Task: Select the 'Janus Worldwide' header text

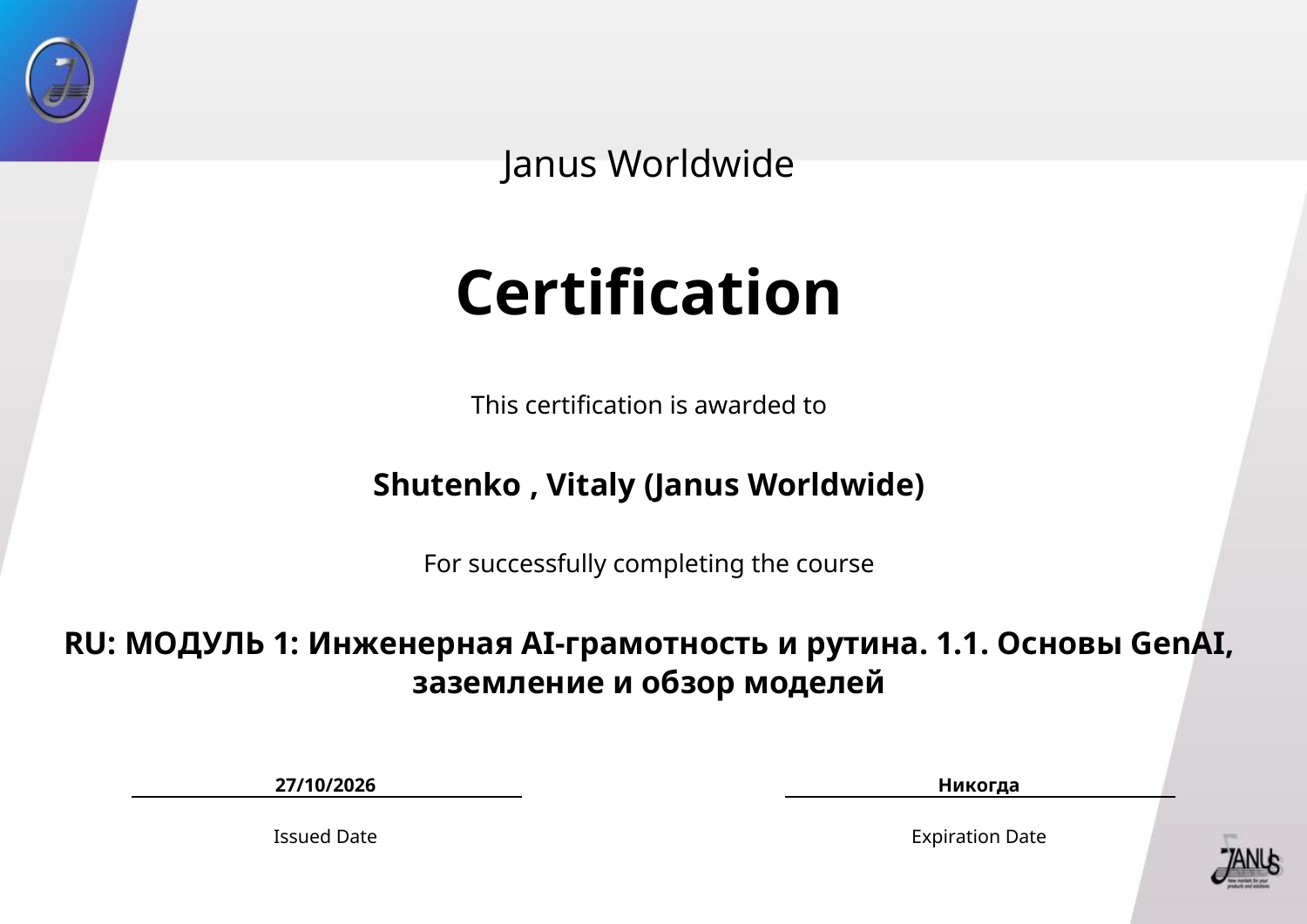Action: coord(648,164)
